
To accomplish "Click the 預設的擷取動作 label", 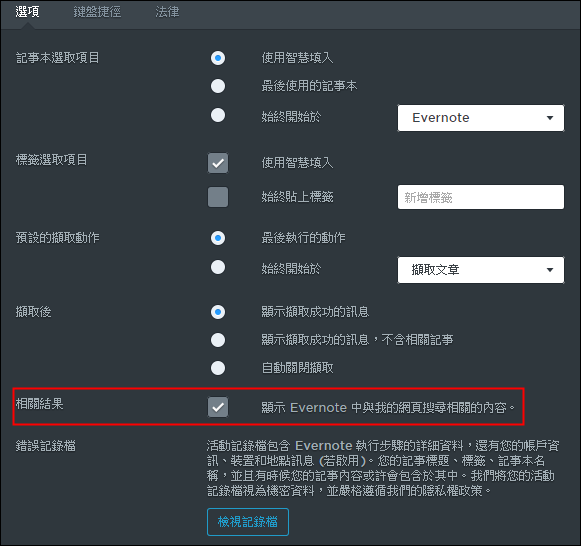I will pyautogui.click(x=57, y=238).
